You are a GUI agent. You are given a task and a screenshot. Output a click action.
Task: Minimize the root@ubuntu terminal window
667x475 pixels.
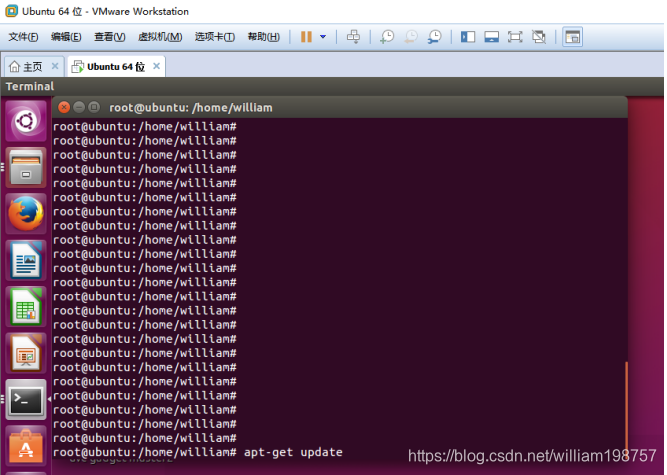click(79, 107)
